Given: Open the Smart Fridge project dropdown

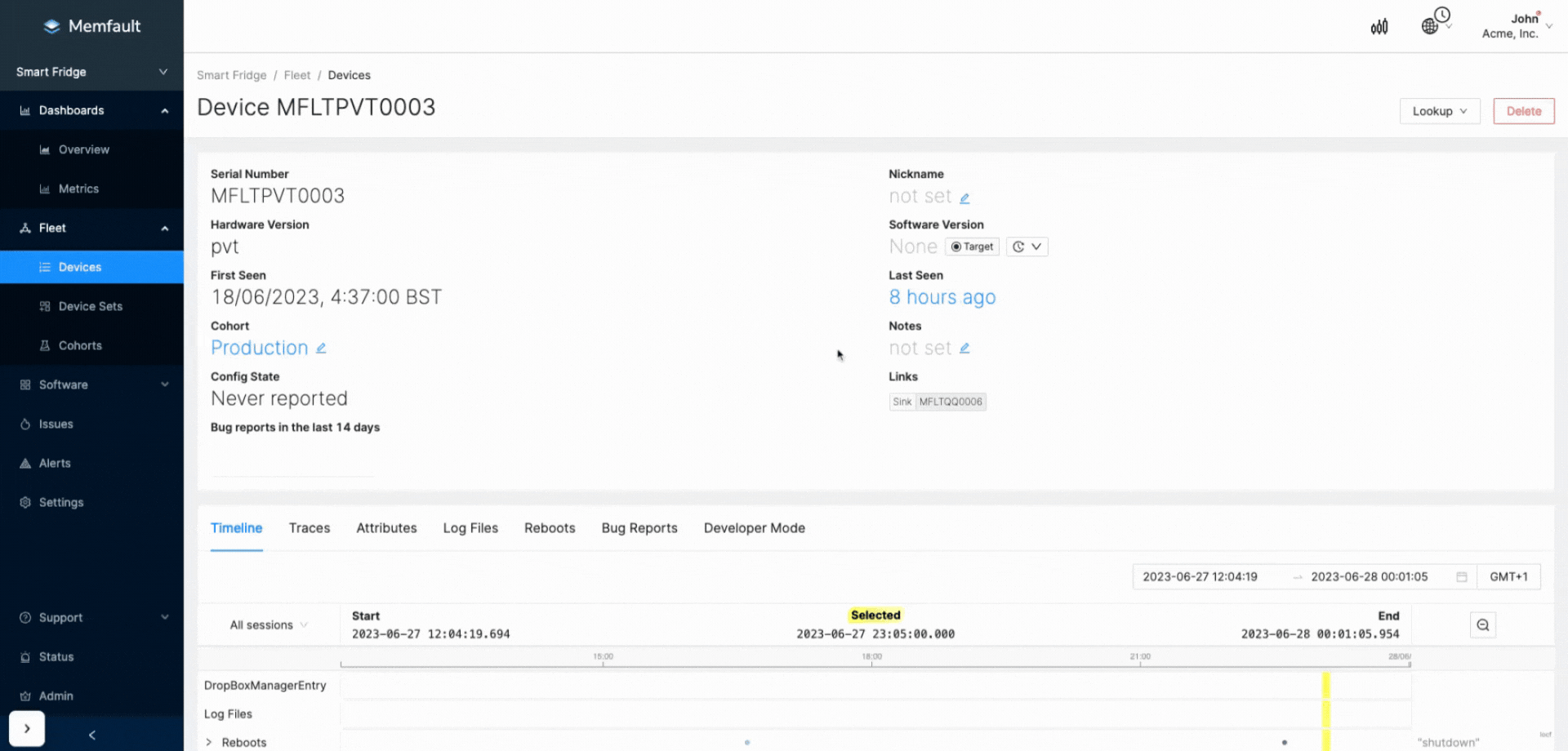Looking at the screenshot, I should pos(91,72).
